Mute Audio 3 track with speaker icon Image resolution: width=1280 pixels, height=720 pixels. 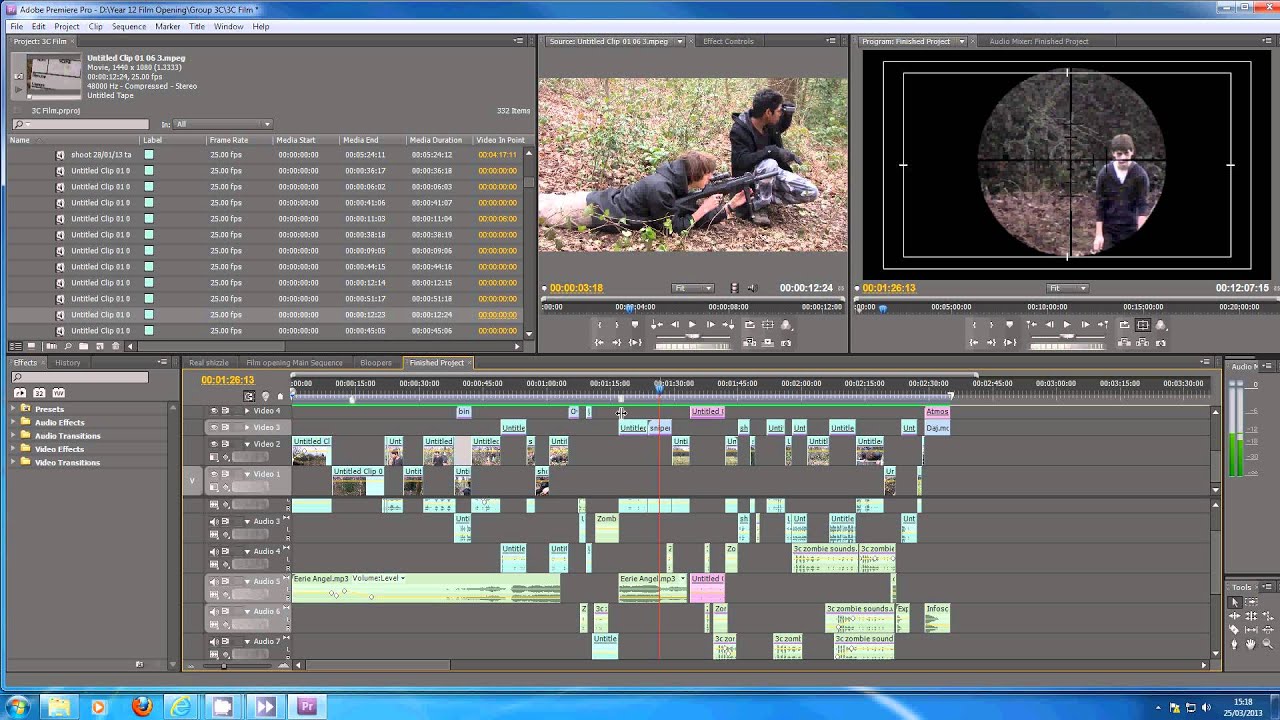213,521
